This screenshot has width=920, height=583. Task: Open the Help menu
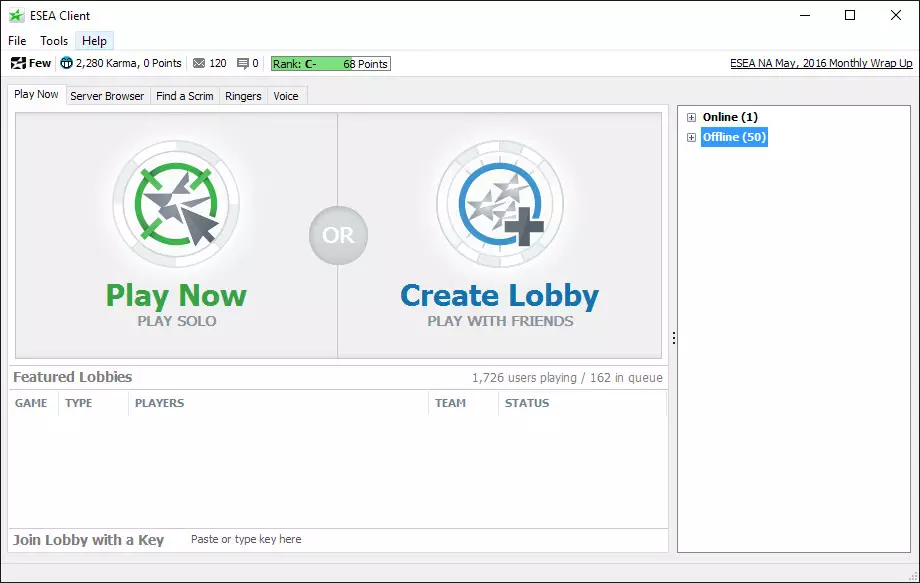(x=94, y=40)
